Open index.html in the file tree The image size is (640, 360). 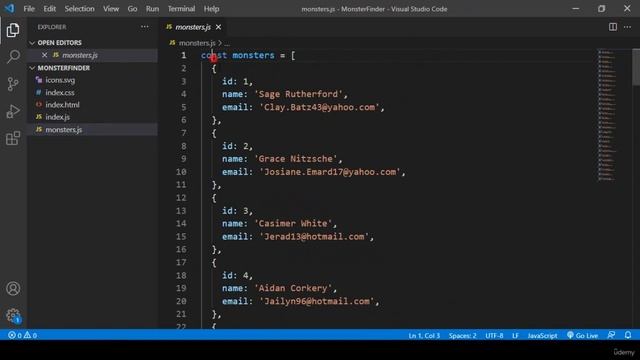(x=62, y=105)
